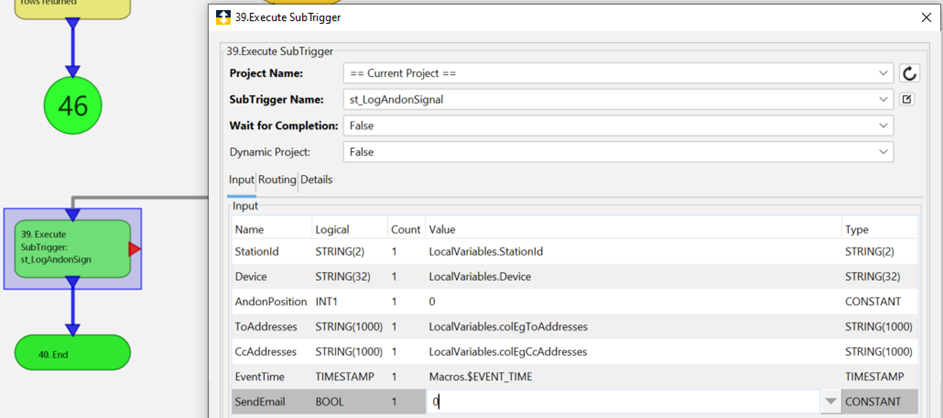Screen dimensions: 943x418
Task: Click the AndonPosition value cell
Action: [x=632, y=302]
